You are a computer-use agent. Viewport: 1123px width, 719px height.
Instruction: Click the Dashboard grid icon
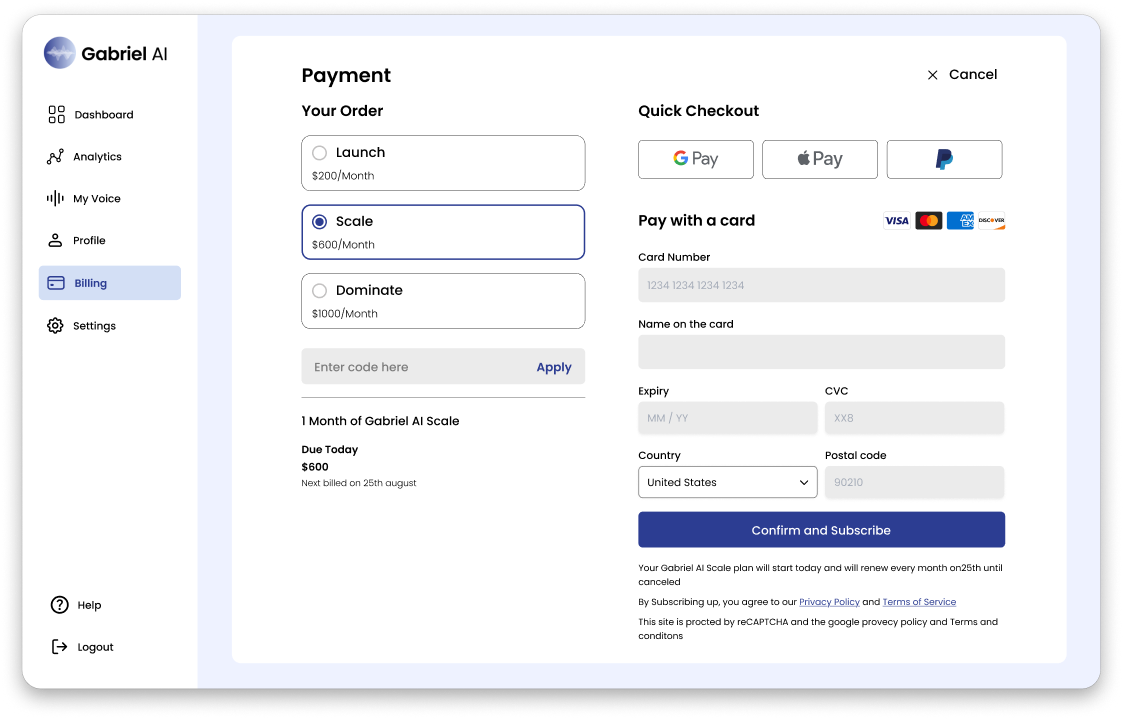pyautogui.click(x=57, y=115)
